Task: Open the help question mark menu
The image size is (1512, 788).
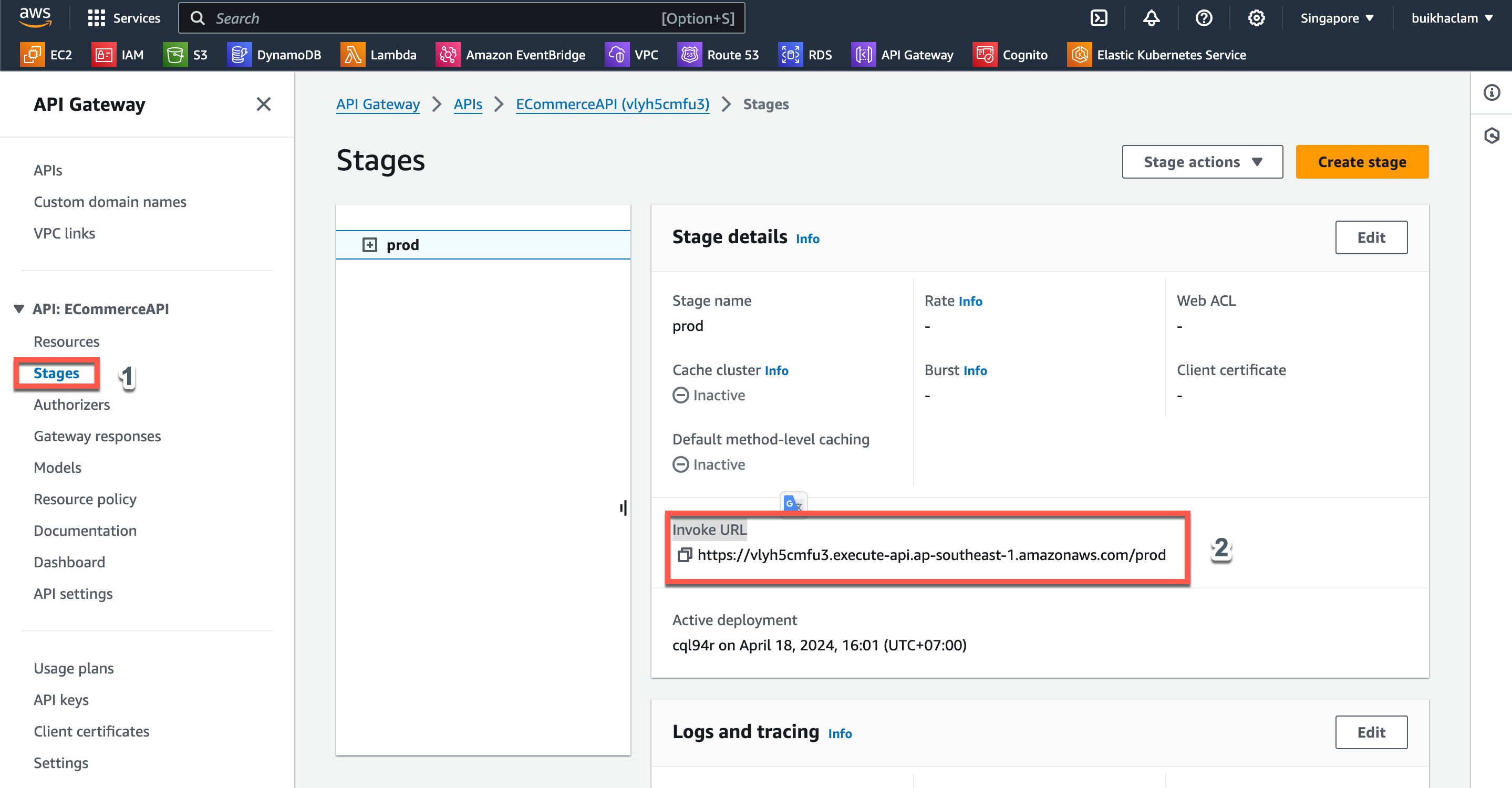Action: pos(1204,18)
